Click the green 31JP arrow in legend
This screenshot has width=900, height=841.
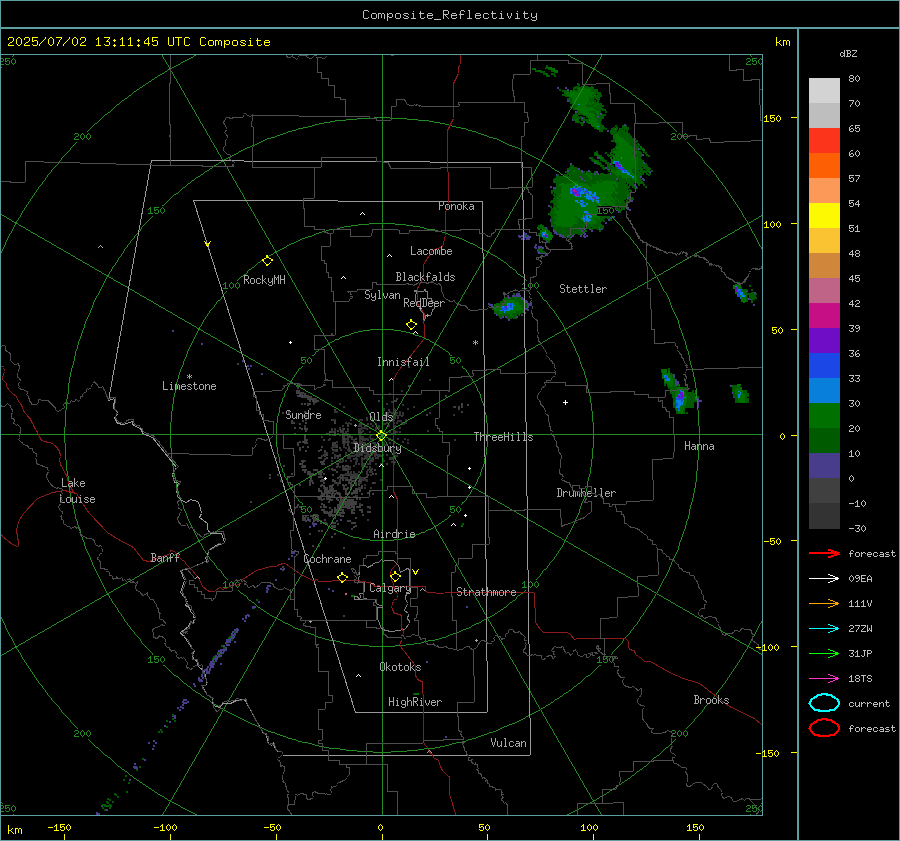[x=825, y=653]
